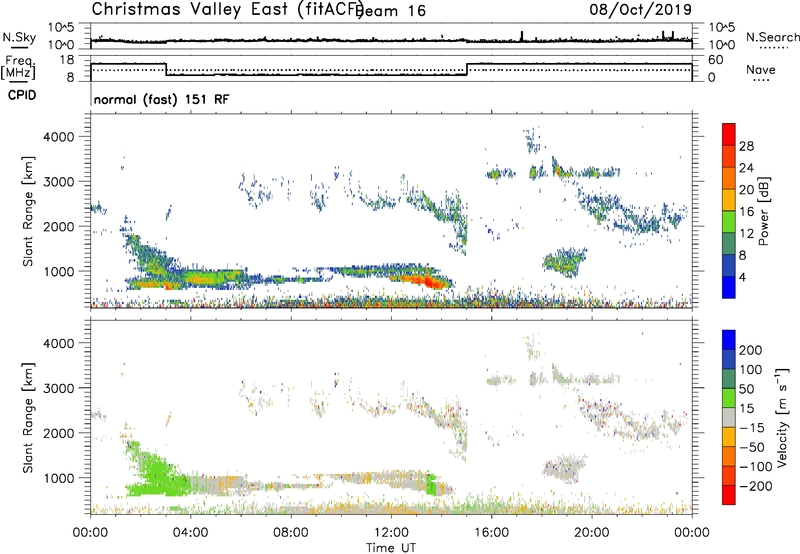Pick gray segment of velocity colorbar

[729, 417]
